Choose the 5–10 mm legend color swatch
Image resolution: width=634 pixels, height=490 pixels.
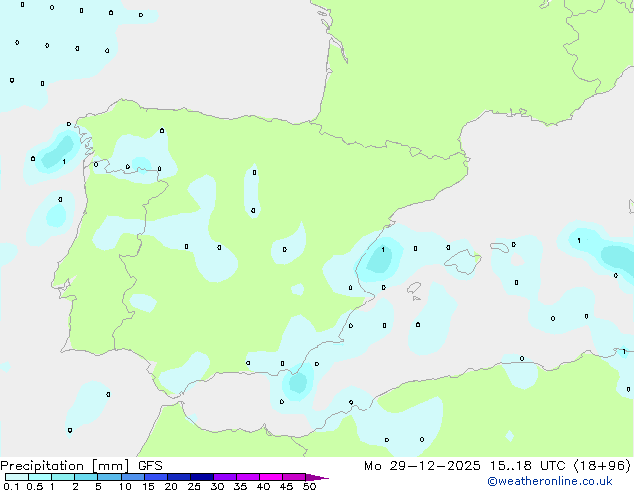(x=109, y=477)
